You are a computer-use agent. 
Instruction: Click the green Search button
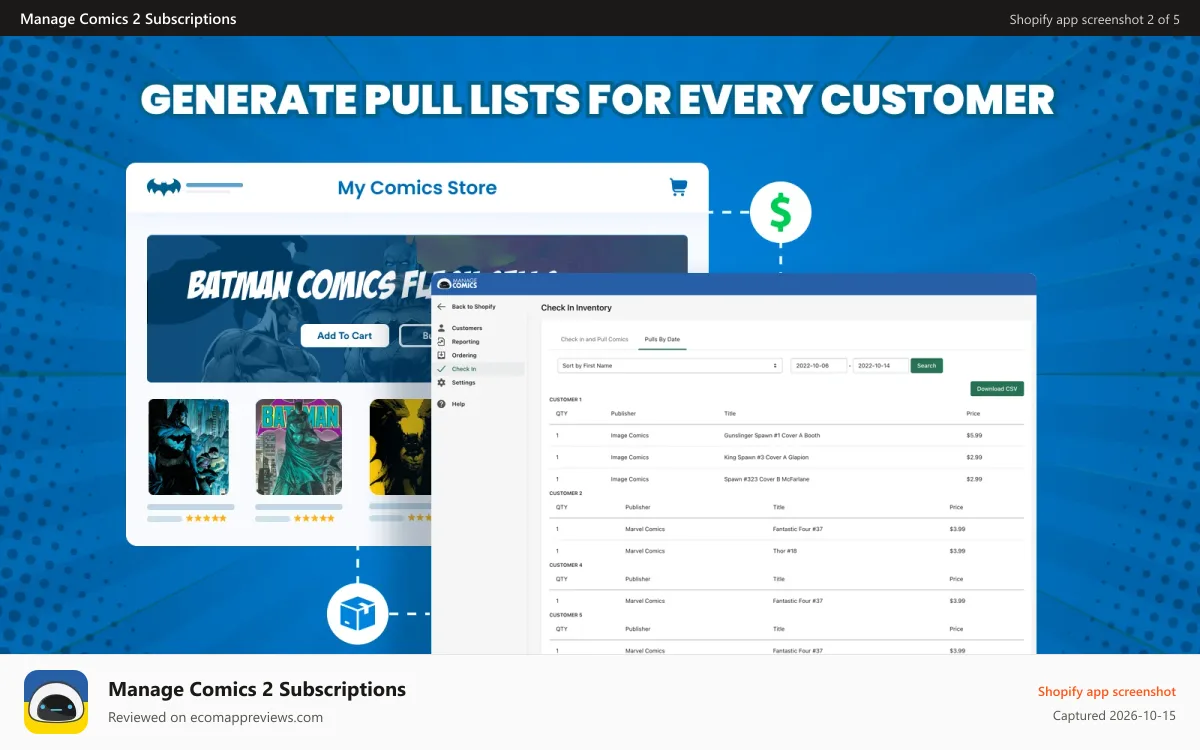click(927, 366)
